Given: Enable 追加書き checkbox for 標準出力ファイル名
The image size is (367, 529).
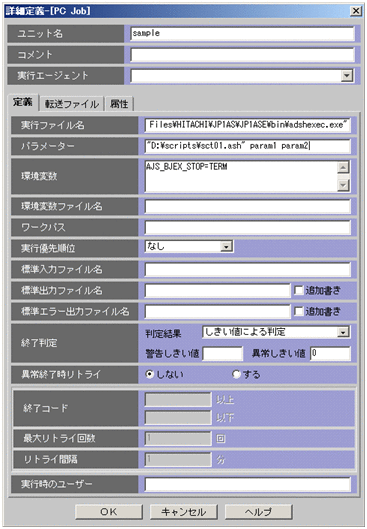Looking at the screenshot, I should click(299, 290).
